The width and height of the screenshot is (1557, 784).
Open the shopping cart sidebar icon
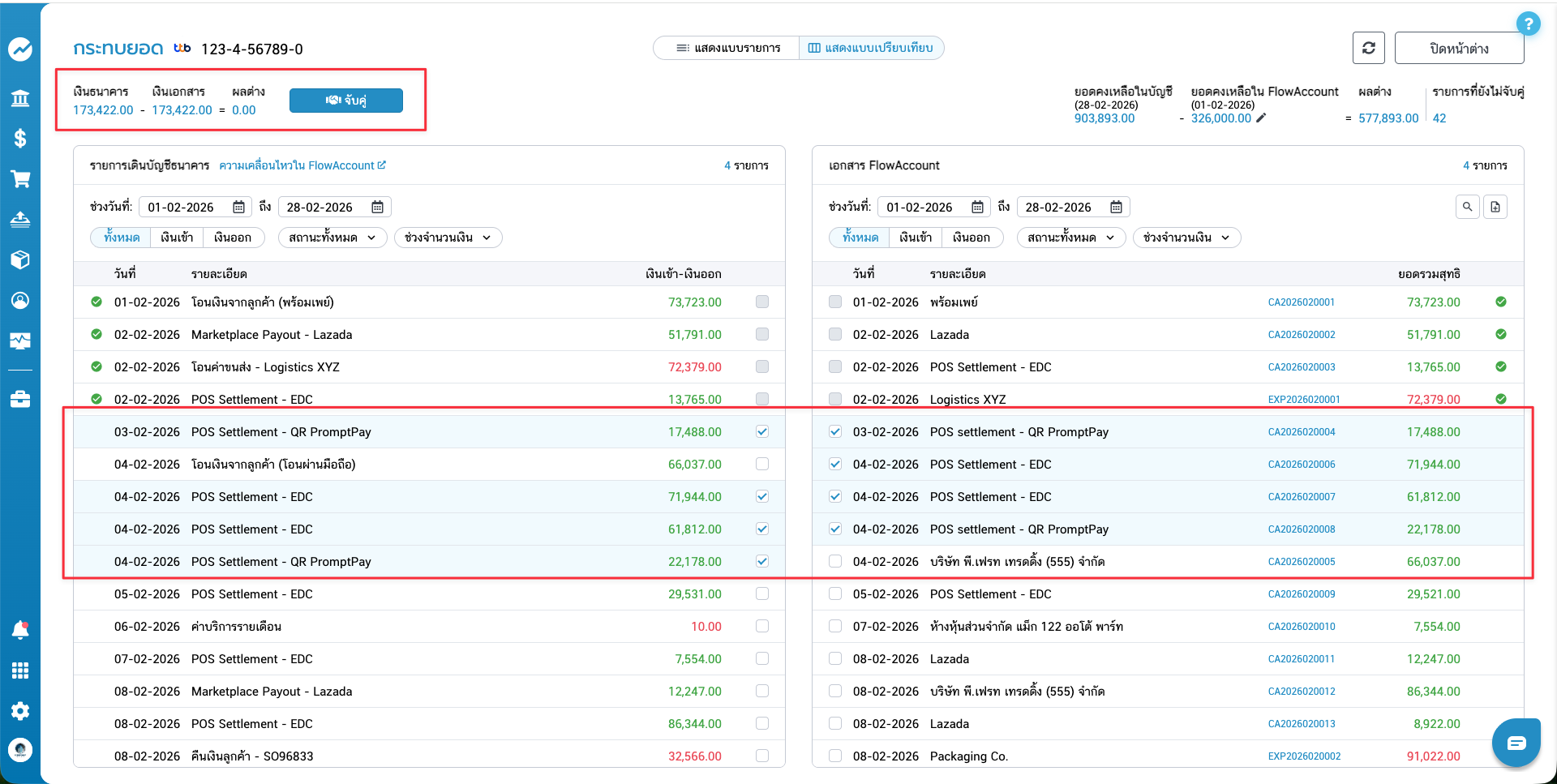pyautogui.click(x=20, y=178)
